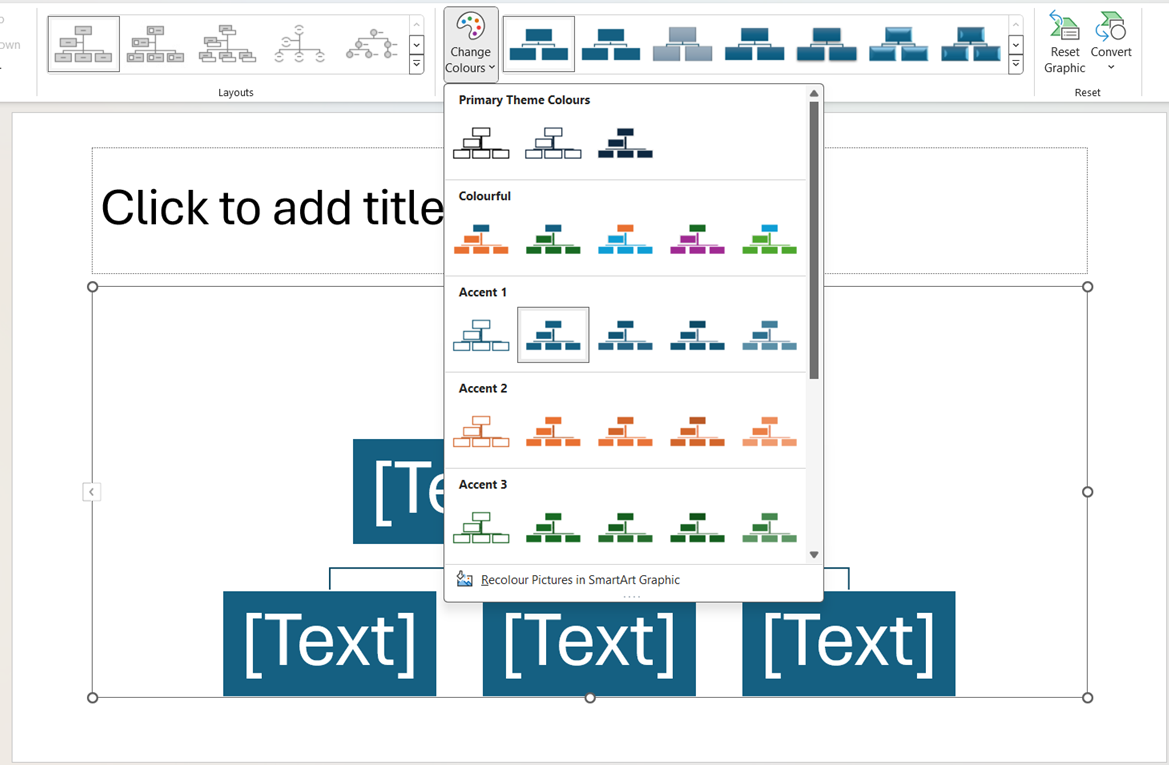
Task: Choose Accent 2 orange Coloured Fill
Action: [x=553, y=432]
